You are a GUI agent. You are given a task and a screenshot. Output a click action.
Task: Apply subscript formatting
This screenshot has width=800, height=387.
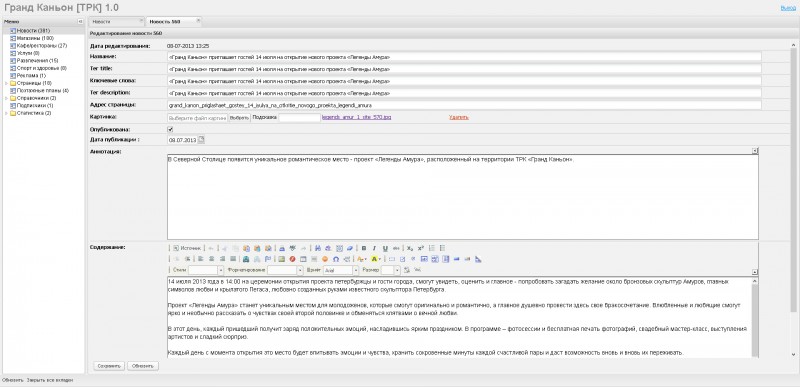410,248
